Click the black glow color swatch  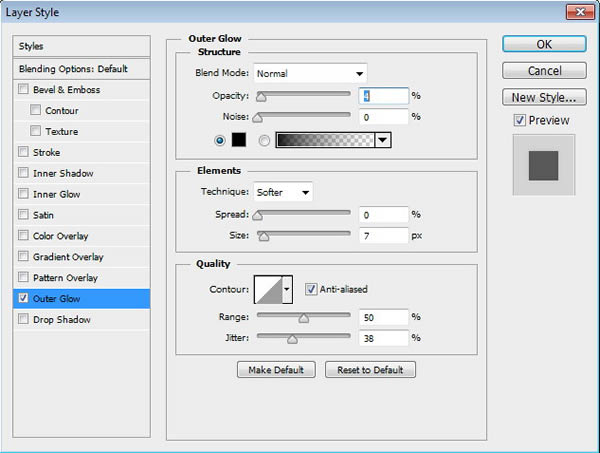click(x=239, y=141)
